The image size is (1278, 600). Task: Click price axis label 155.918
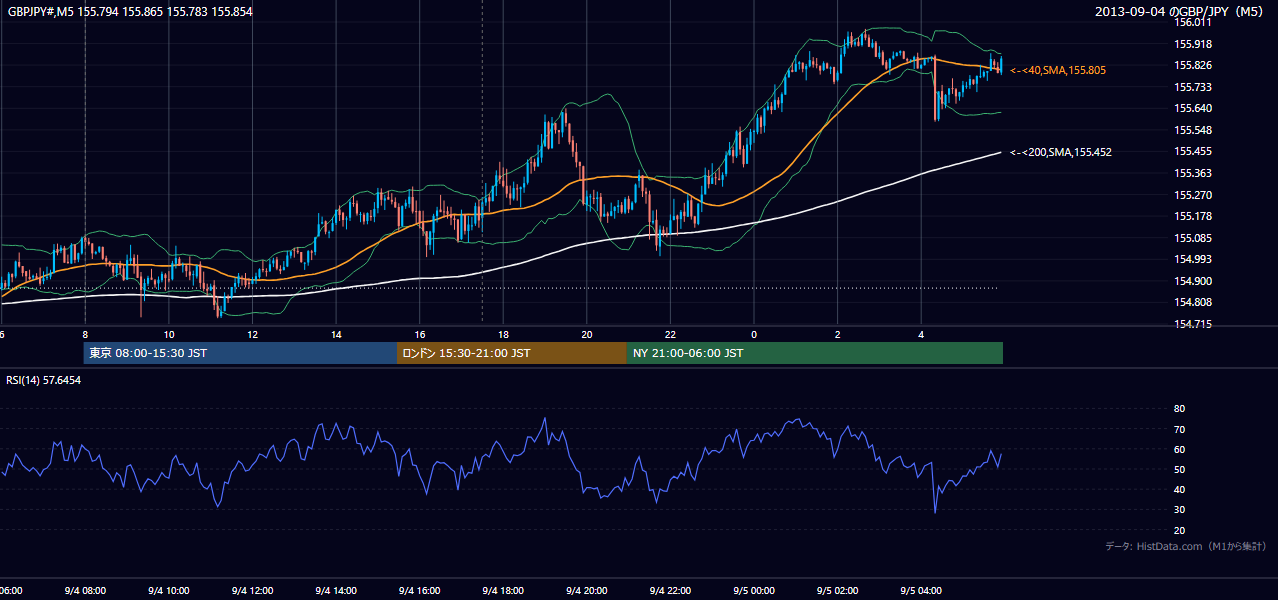[1194, 44]
